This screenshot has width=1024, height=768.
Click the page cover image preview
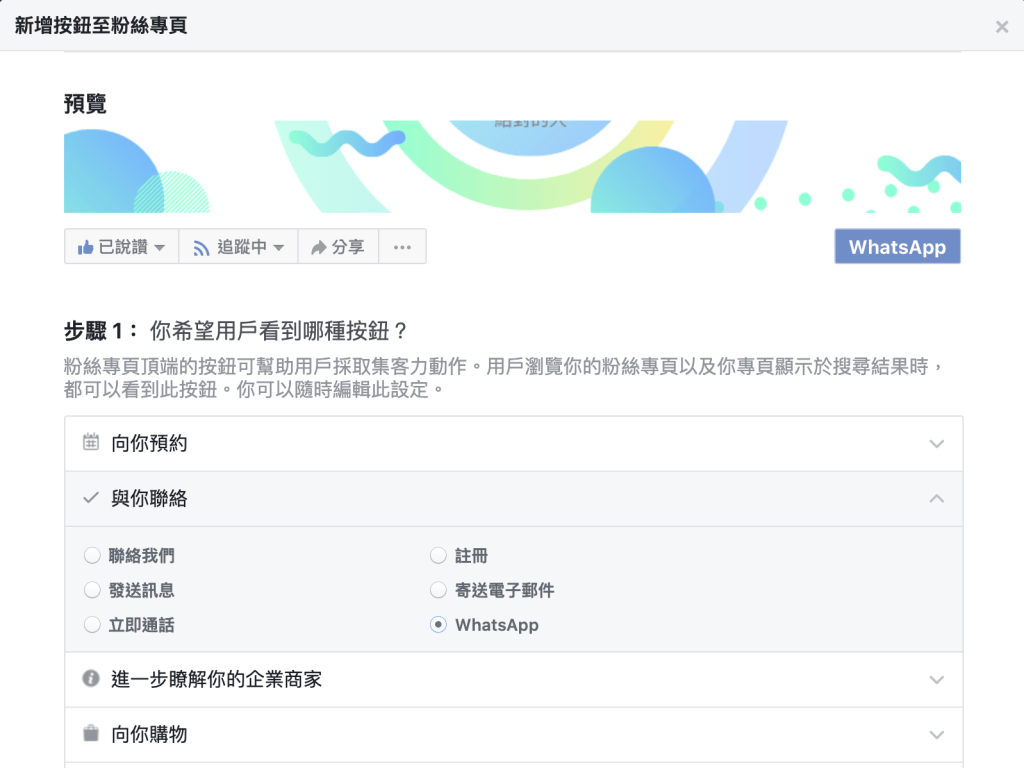(512, 166)
